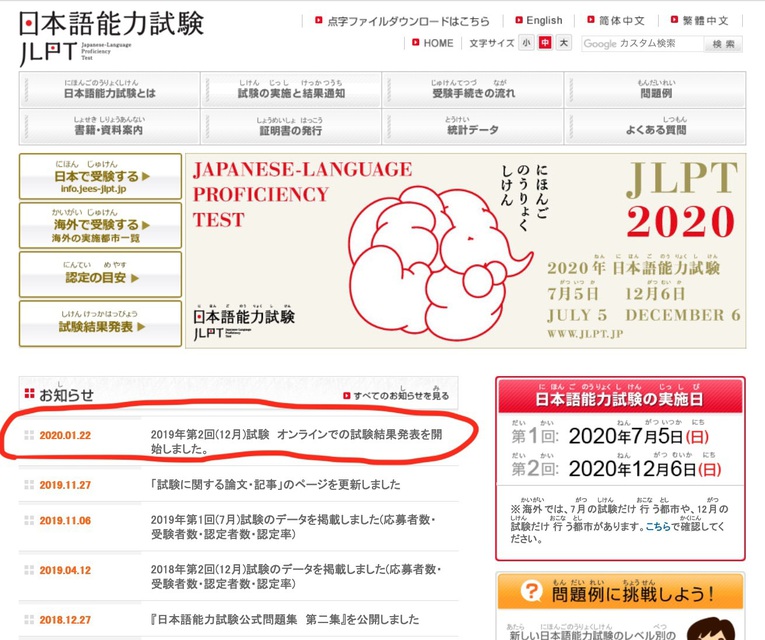Image resolution: width=765 pixels, height=640 pixels.
Task: Switch site language to English
Action: click(x=544, y=20)
